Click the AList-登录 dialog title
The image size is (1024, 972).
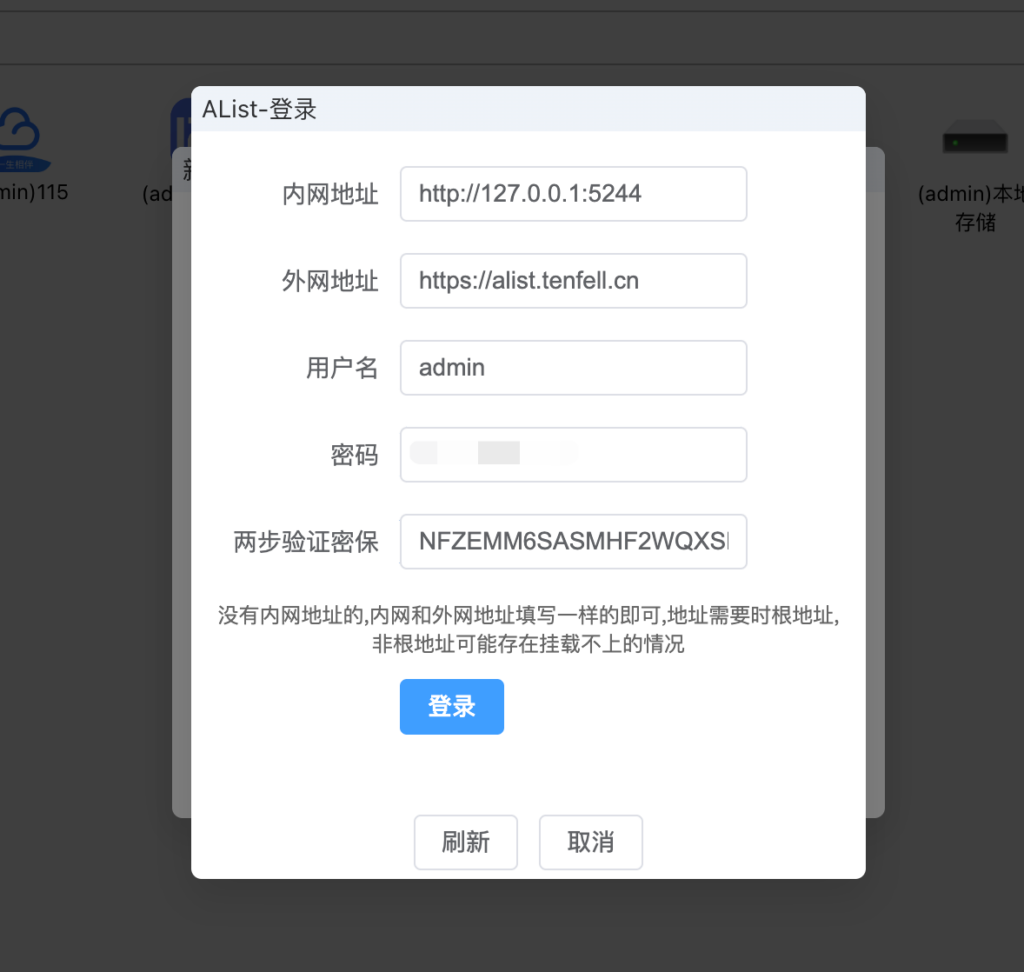click(x=259, y=110)
